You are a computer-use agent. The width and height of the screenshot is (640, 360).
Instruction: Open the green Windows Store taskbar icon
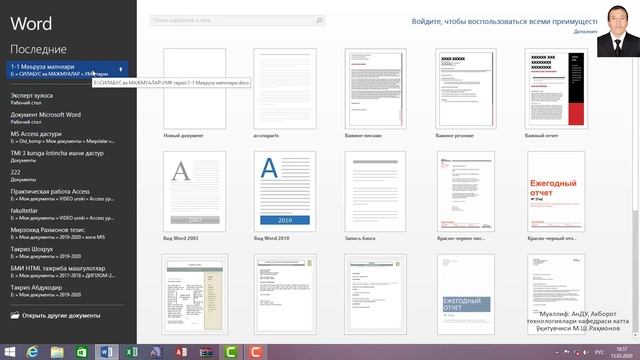point(82,352)
